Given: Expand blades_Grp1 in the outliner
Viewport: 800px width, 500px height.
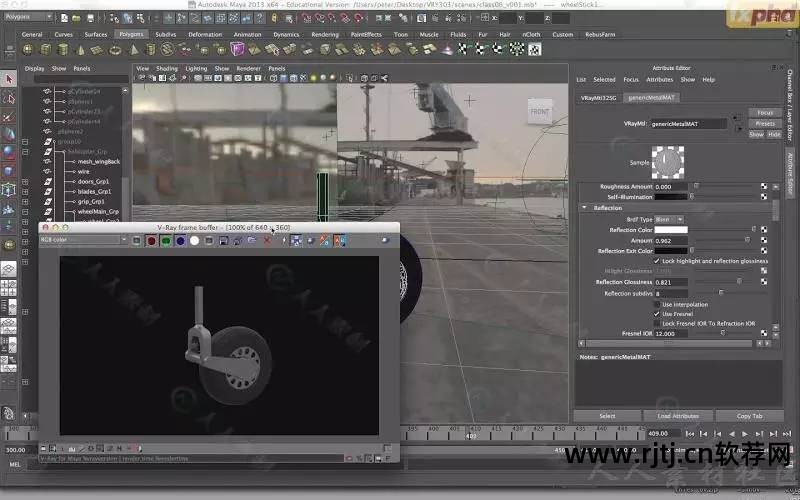Looking at the screenshot, I should [x=25, y=192].
